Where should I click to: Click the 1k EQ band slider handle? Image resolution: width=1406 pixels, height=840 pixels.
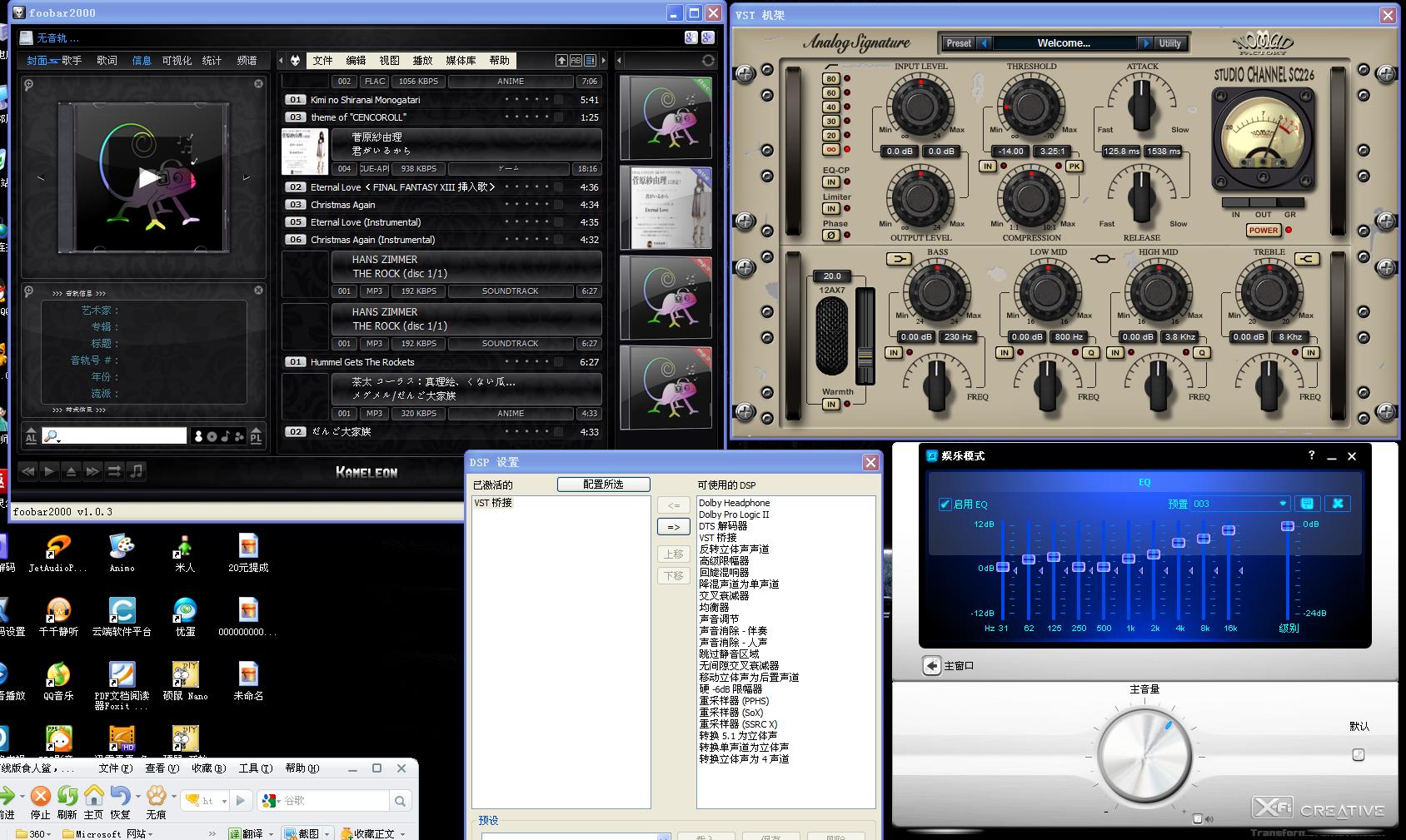pos(1129,559)
